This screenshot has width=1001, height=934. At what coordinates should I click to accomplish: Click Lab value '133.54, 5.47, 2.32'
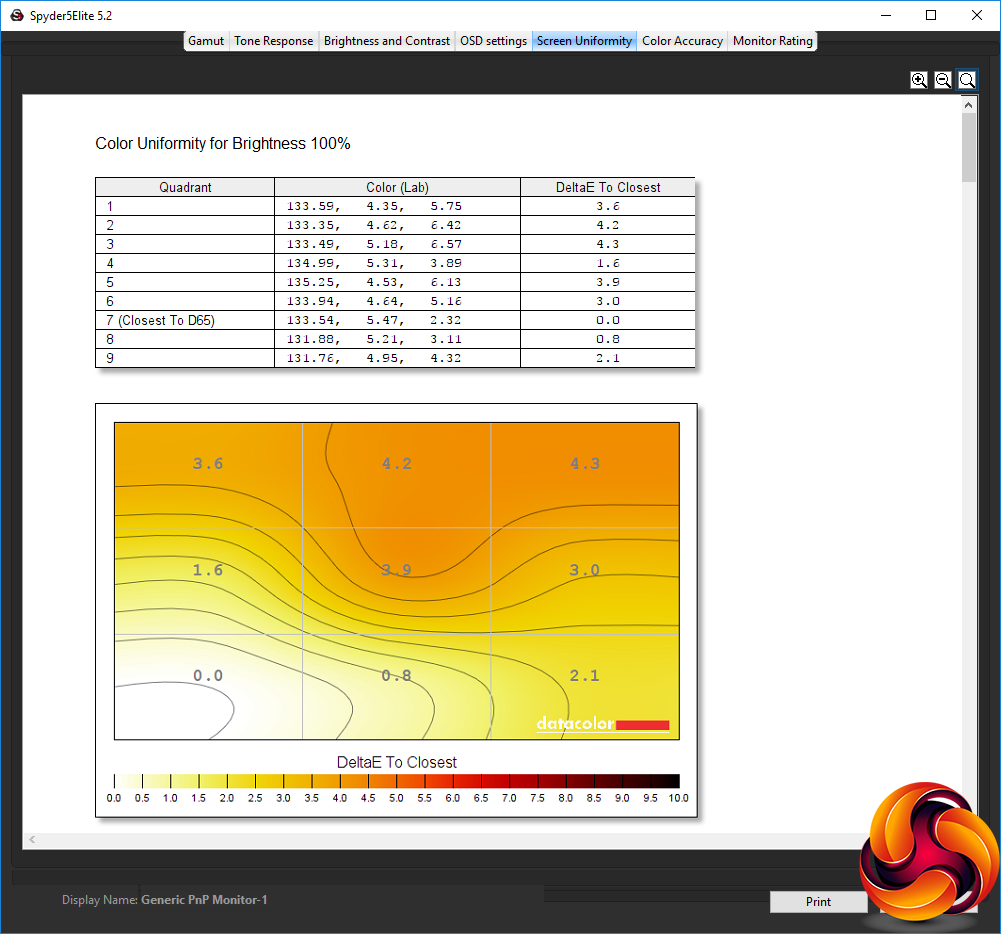pyautogui.click(x=374, y=320)
